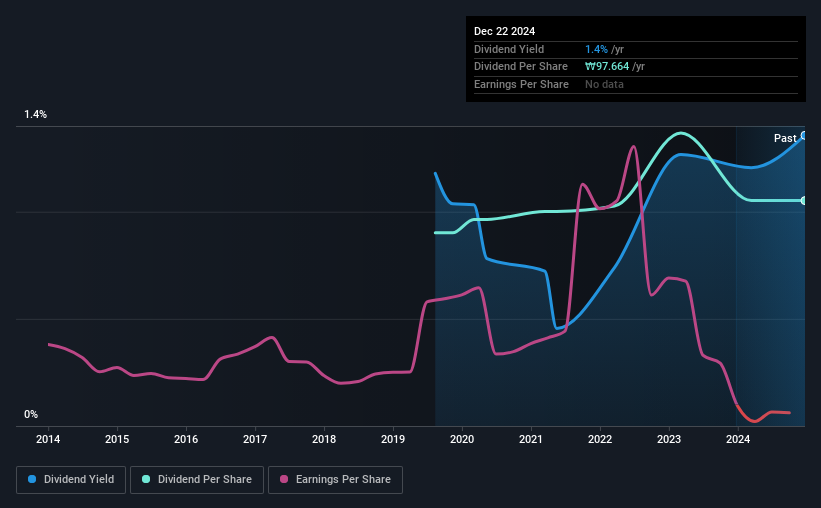Select the 2020 label on the time axis
The image size is (821, 508).
tap(462, 439)
